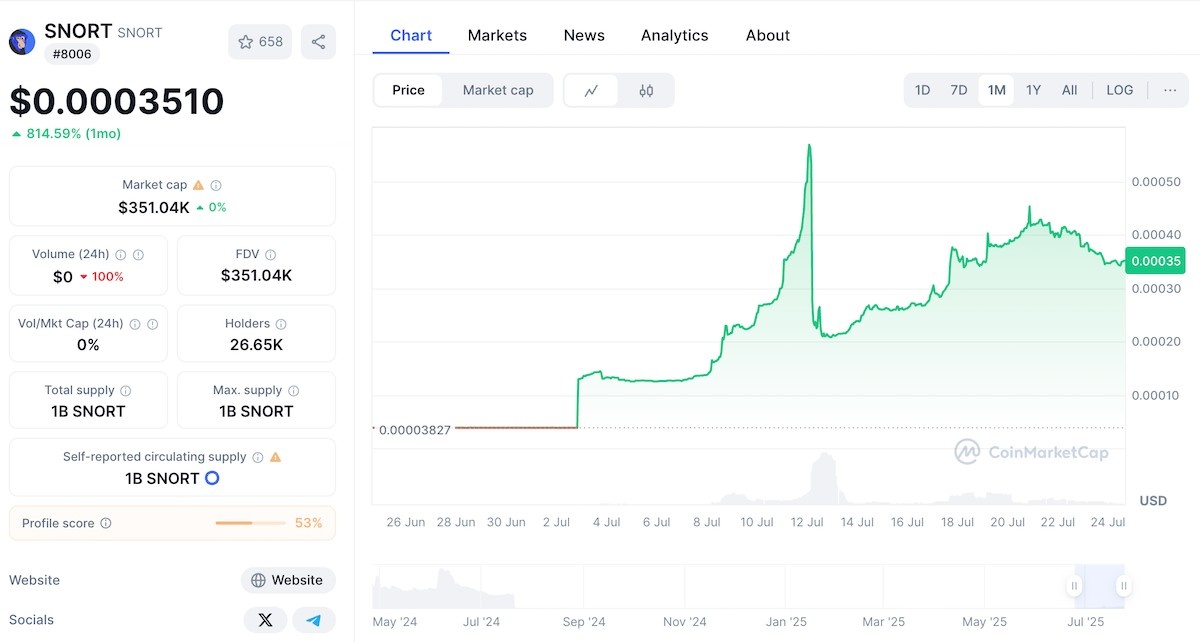Click the left handle of the timeline range selector

pyautogui.click(x=1075, y=586)
